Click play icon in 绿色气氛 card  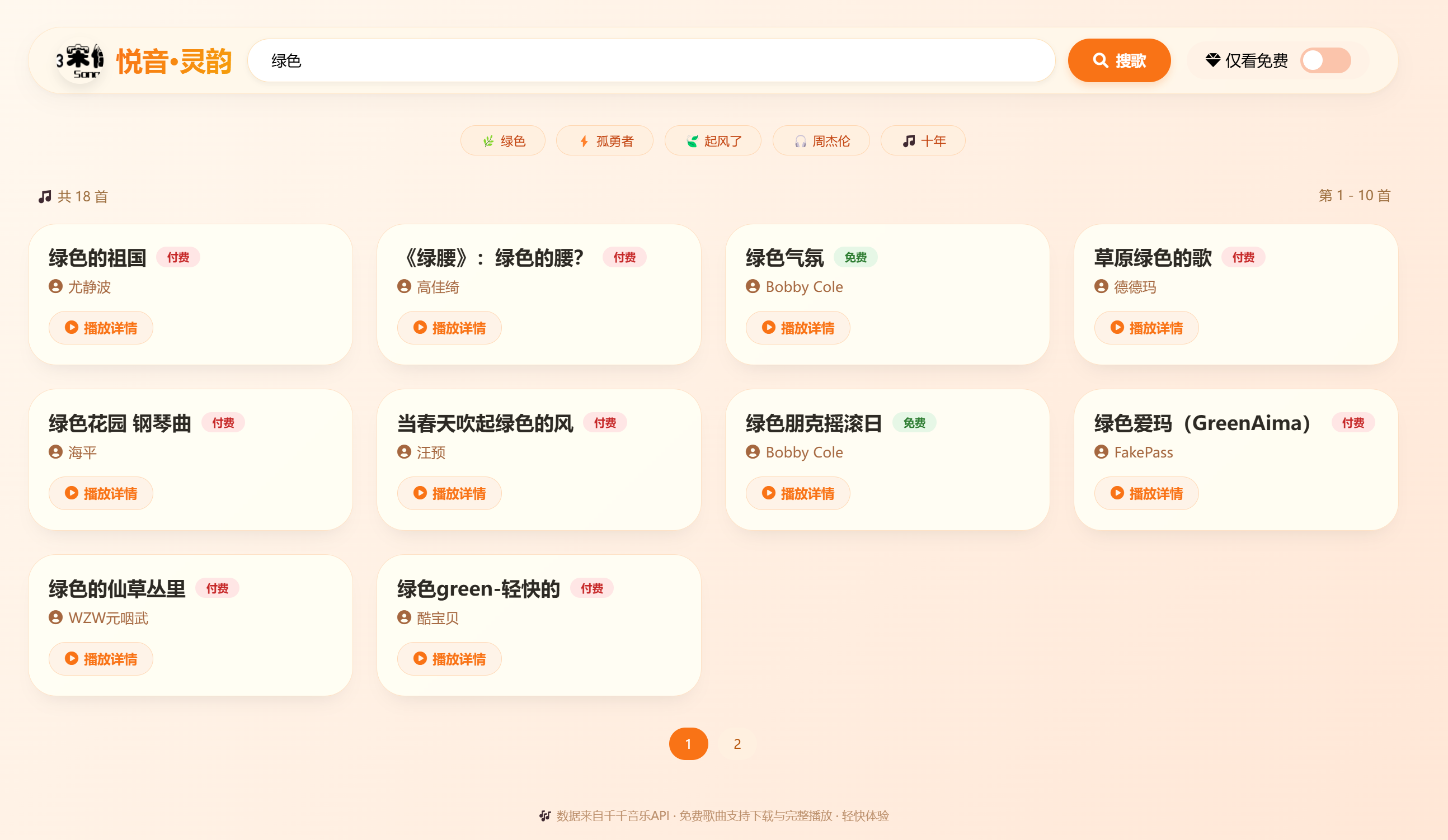[x=768, y=327]
